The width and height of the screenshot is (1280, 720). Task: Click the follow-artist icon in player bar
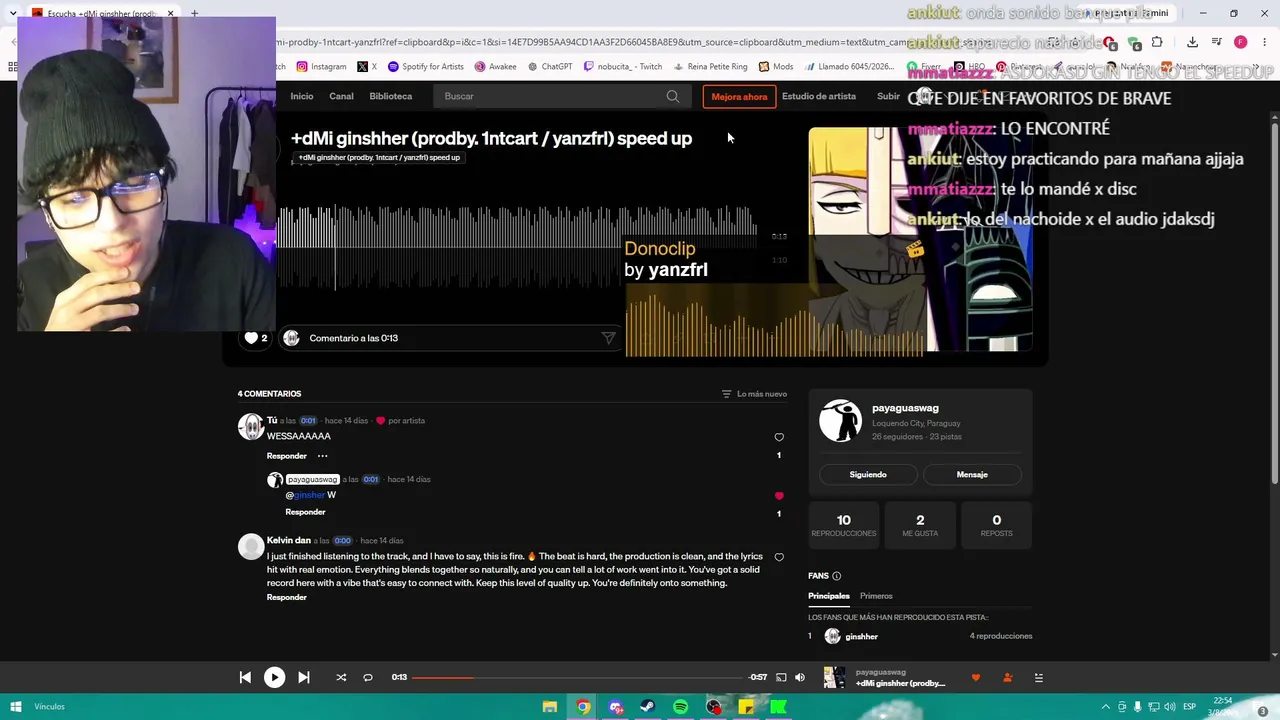(x=1007, y=677)
